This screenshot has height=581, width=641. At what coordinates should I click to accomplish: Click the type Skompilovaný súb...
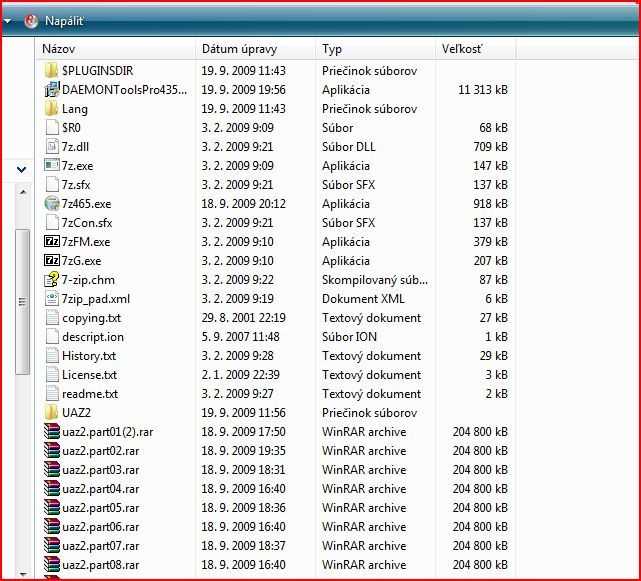point(375,280)
